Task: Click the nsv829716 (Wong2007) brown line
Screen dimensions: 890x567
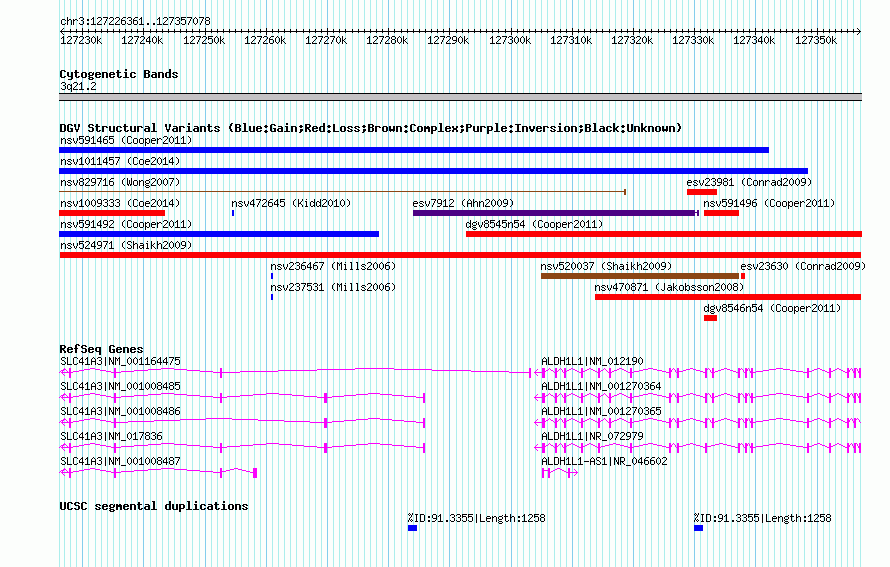Action: (x=342, y=192)
